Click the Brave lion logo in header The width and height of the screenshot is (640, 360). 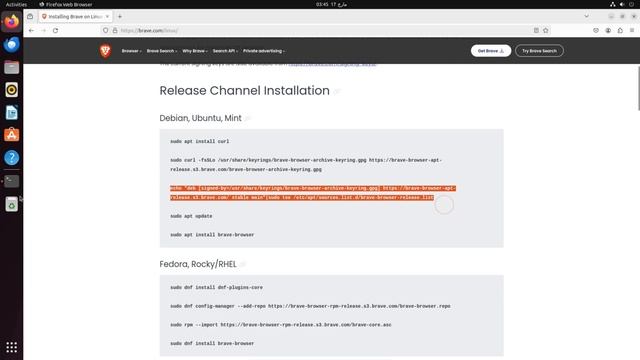[105, 51]
